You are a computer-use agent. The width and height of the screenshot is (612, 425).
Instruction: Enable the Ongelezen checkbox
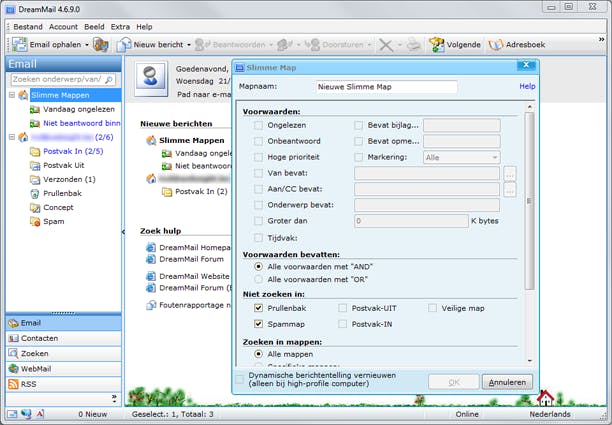258,125
